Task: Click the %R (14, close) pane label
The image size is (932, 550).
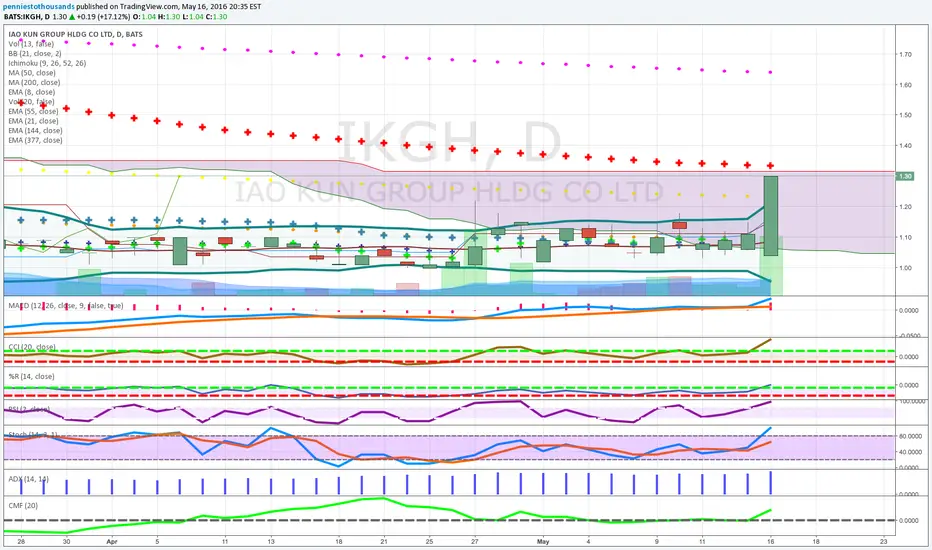Action: tap(31, 376)
